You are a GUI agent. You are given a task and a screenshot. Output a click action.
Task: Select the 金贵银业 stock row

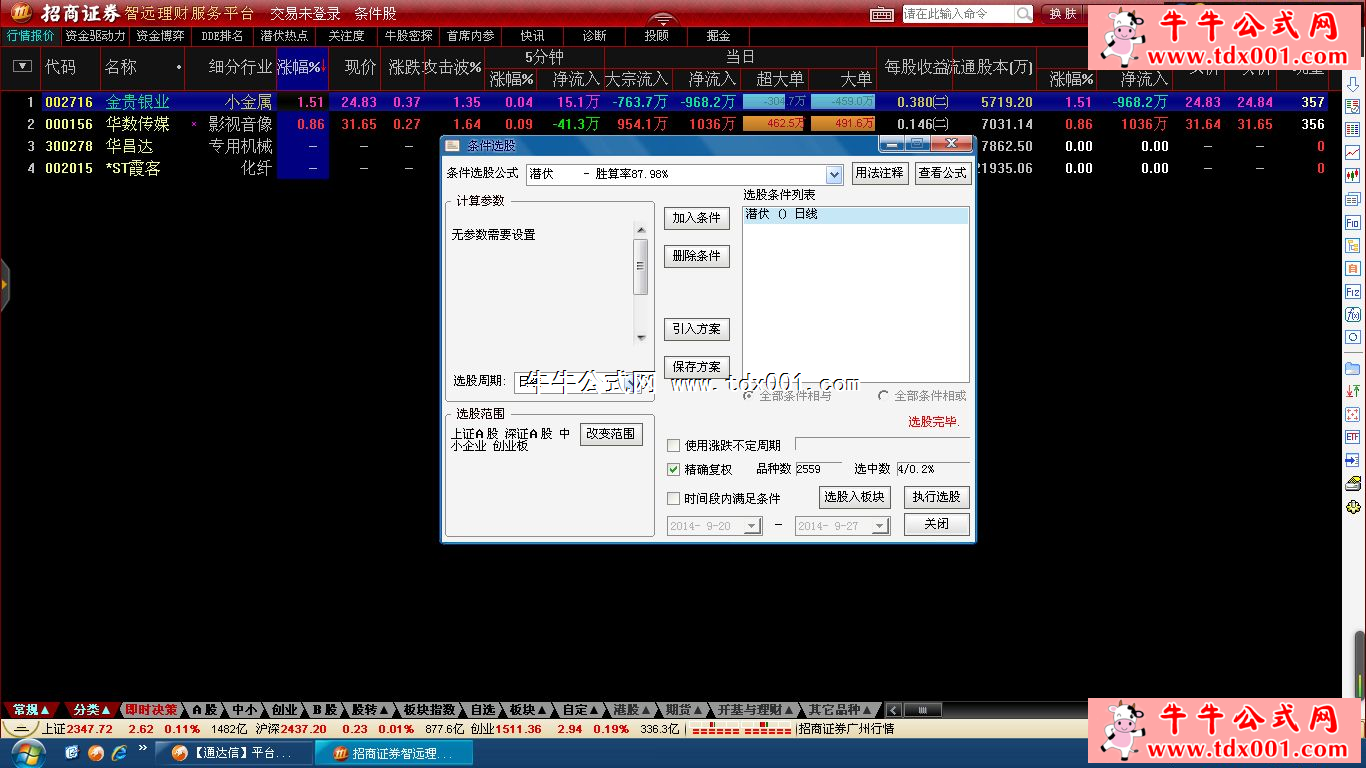click(670, 102)
